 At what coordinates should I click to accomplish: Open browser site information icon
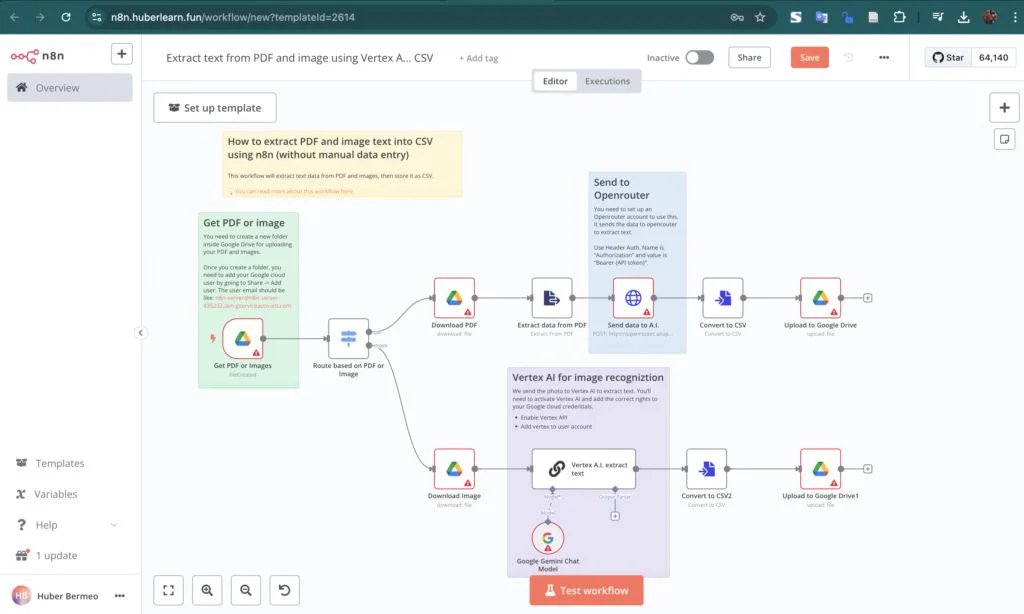[97, 18]
